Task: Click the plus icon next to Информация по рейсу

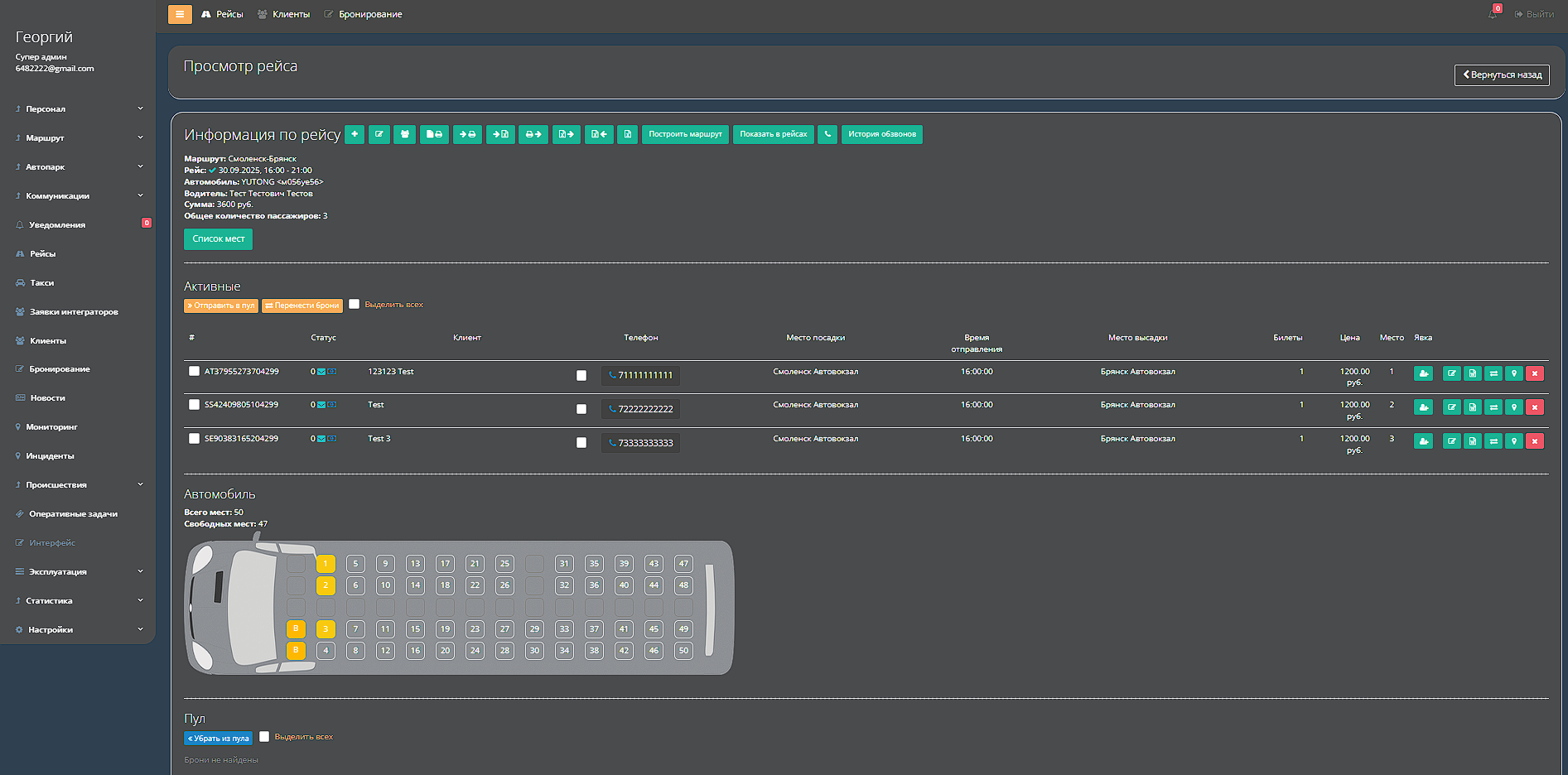Action: coord(355,134)
